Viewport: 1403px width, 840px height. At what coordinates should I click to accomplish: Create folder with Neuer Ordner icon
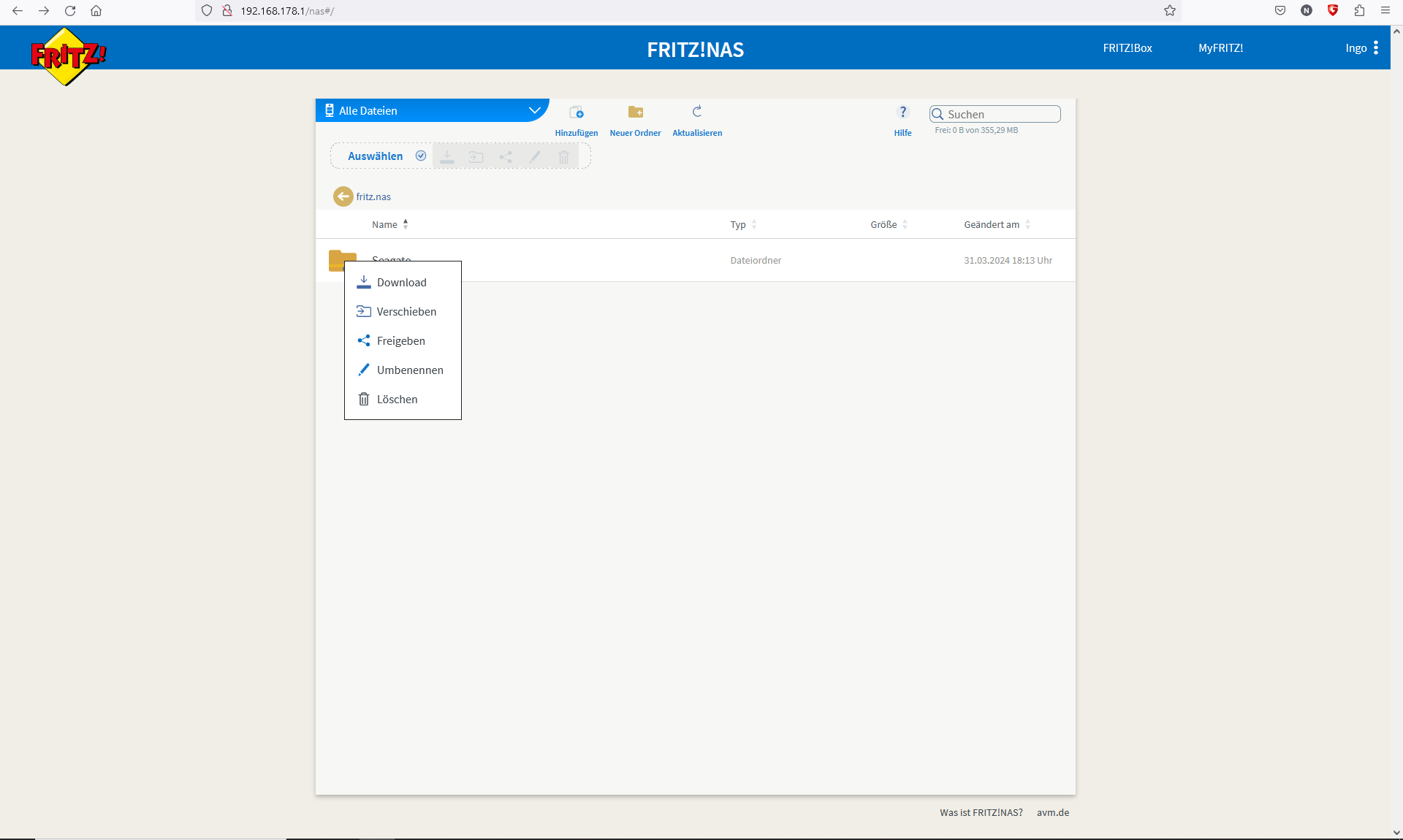(x=635, y=112)
